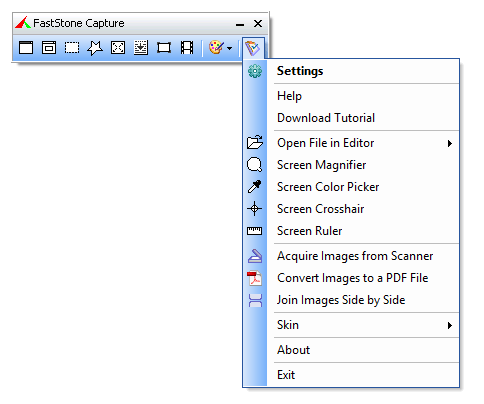Viewport: 484px width, 404px height.
Task: Select Capture Freehand Region tool
Action: point(95,48)
